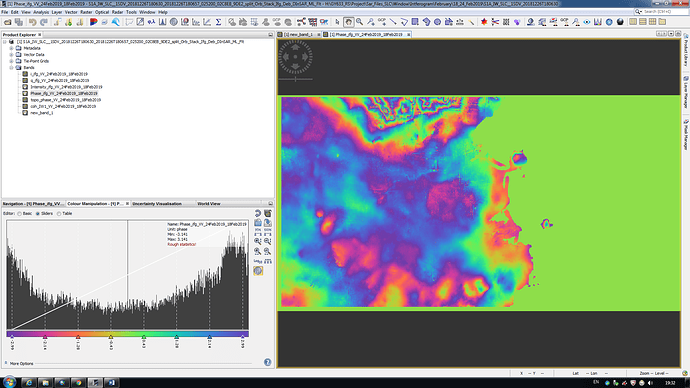The image size is (690, 388).
Task: Select the panning hand tool
Action: coord(349,22)
